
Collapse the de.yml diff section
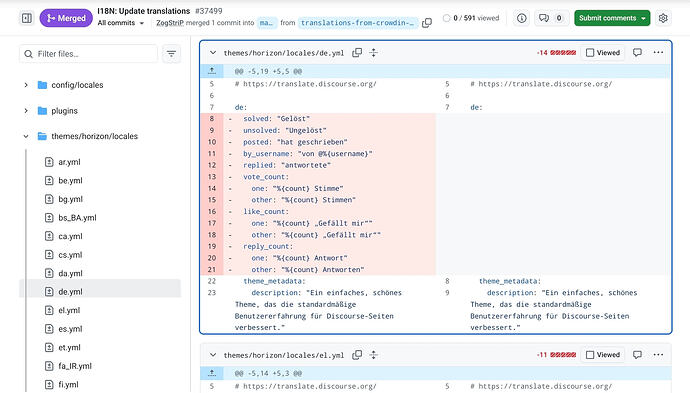click(213, 53)
